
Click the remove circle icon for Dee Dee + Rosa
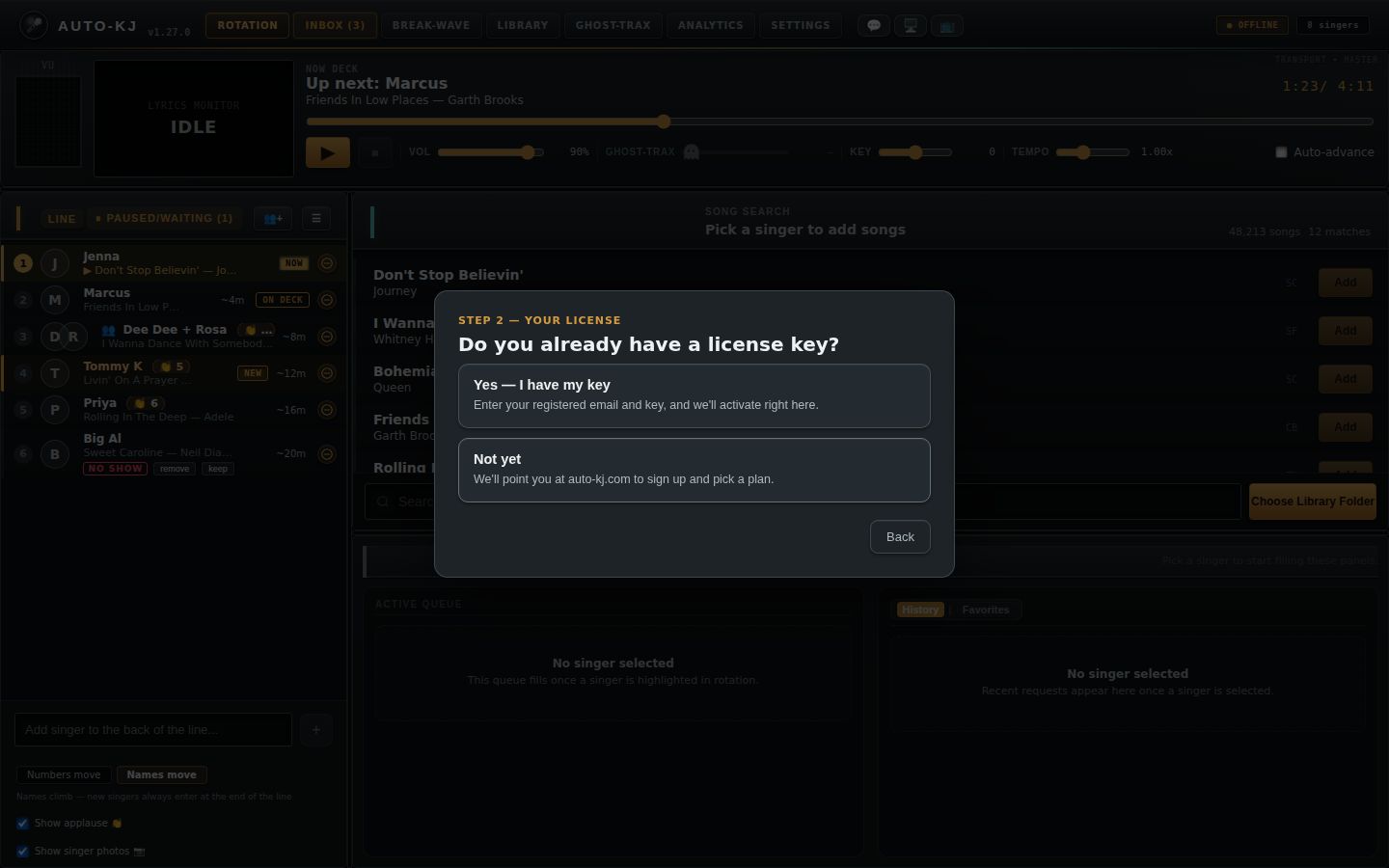327,337
